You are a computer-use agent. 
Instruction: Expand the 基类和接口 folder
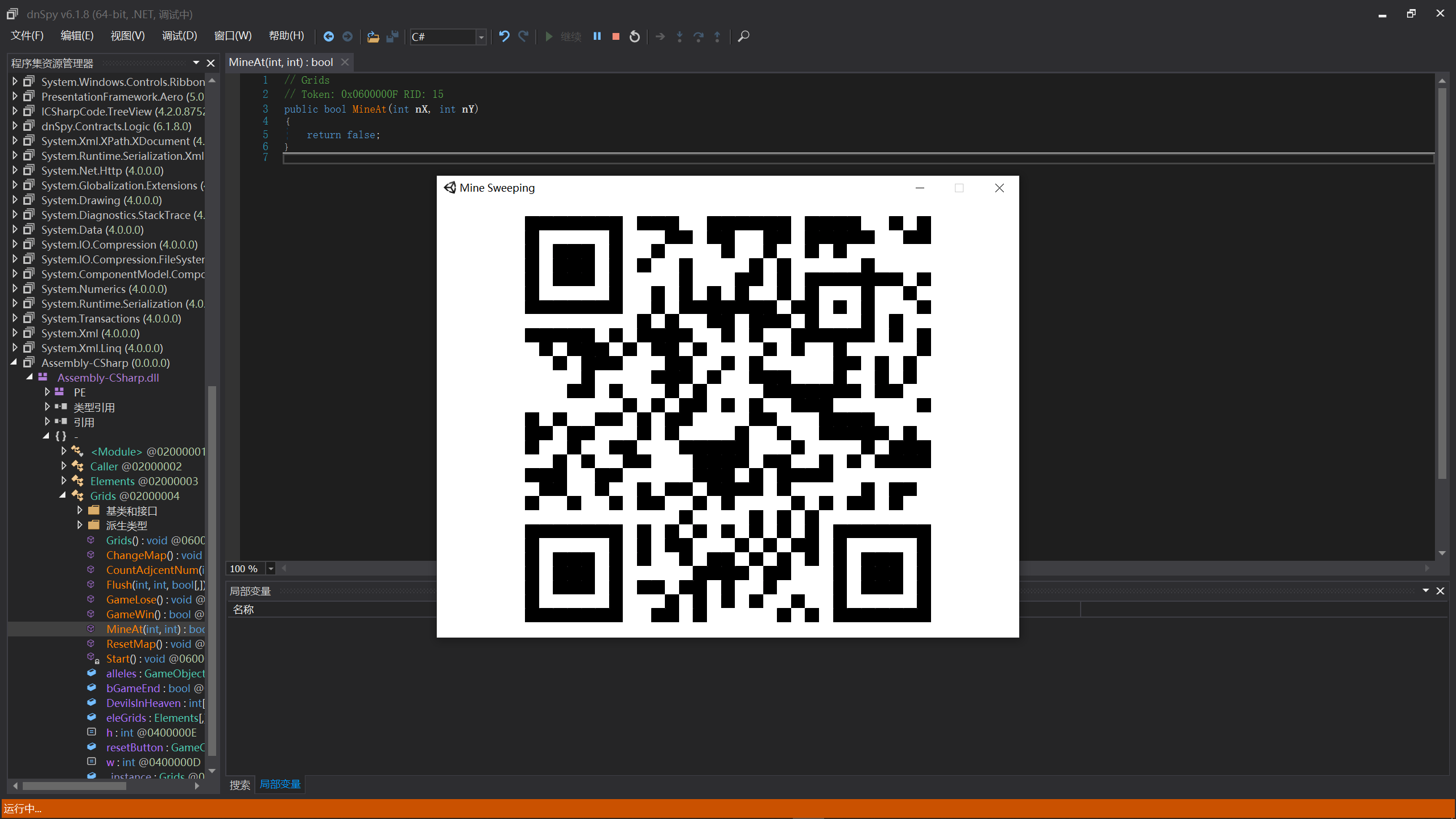[x=80, y=510]
